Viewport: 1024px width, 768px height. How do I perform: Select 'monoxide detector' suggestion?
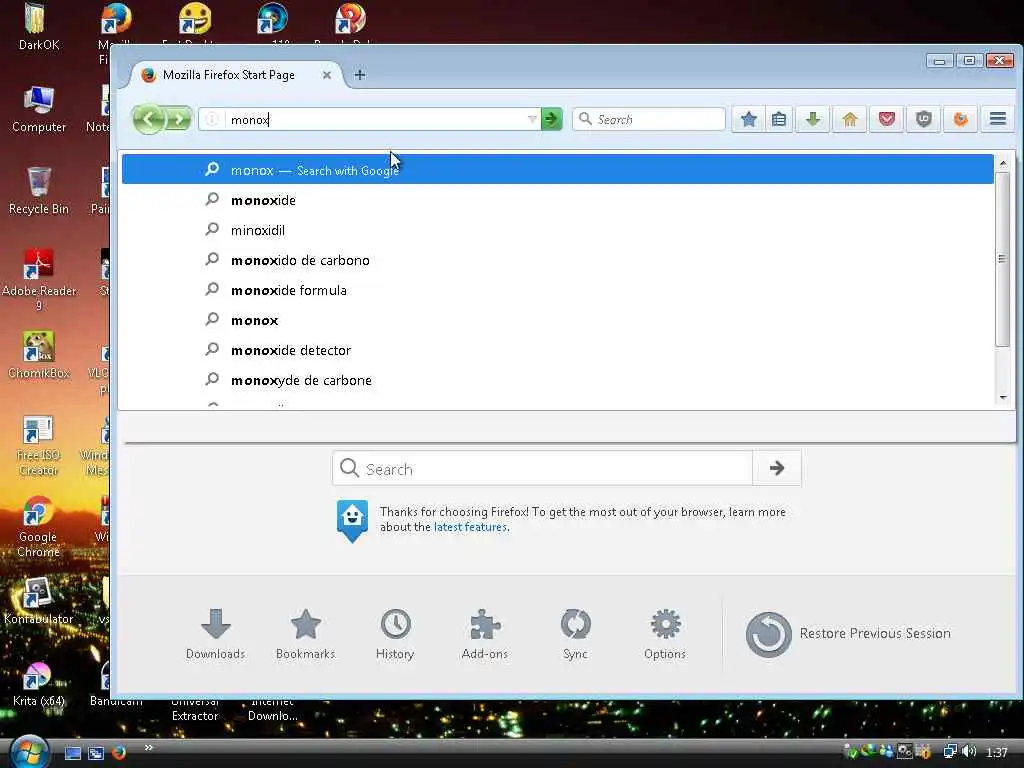(557, 350)
